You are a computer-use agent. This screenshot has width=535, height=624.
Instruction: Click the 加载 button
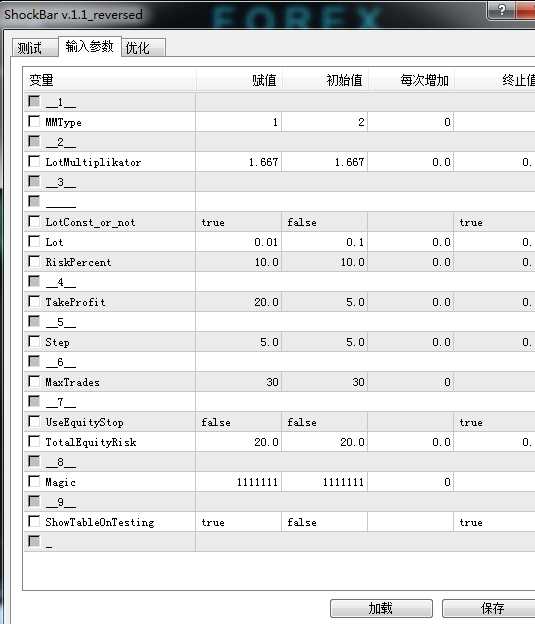coord(381,608)
